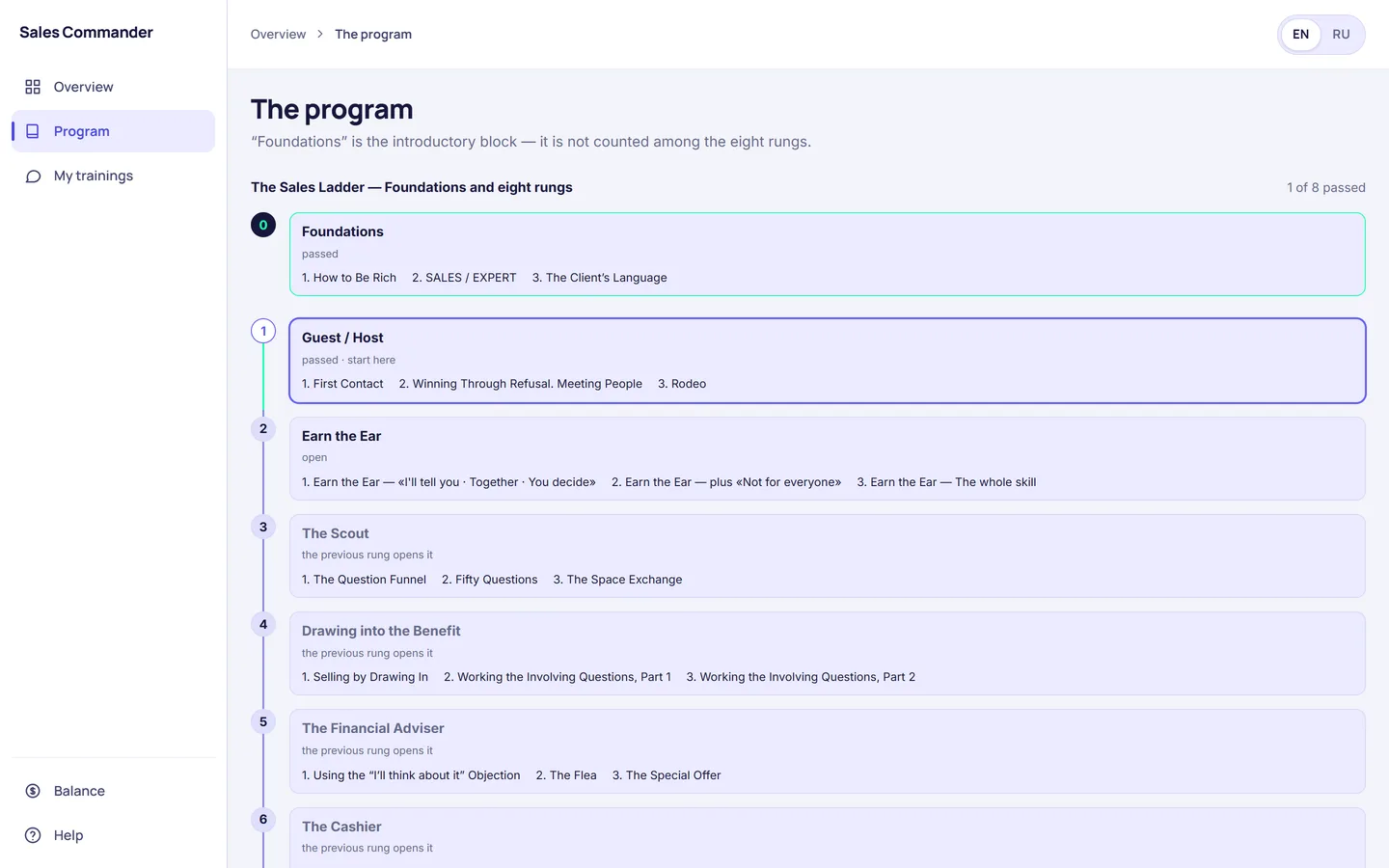
Task: Click lesson '3. Rodeo'
Action: pyautogui.click(x=682, y=384)
